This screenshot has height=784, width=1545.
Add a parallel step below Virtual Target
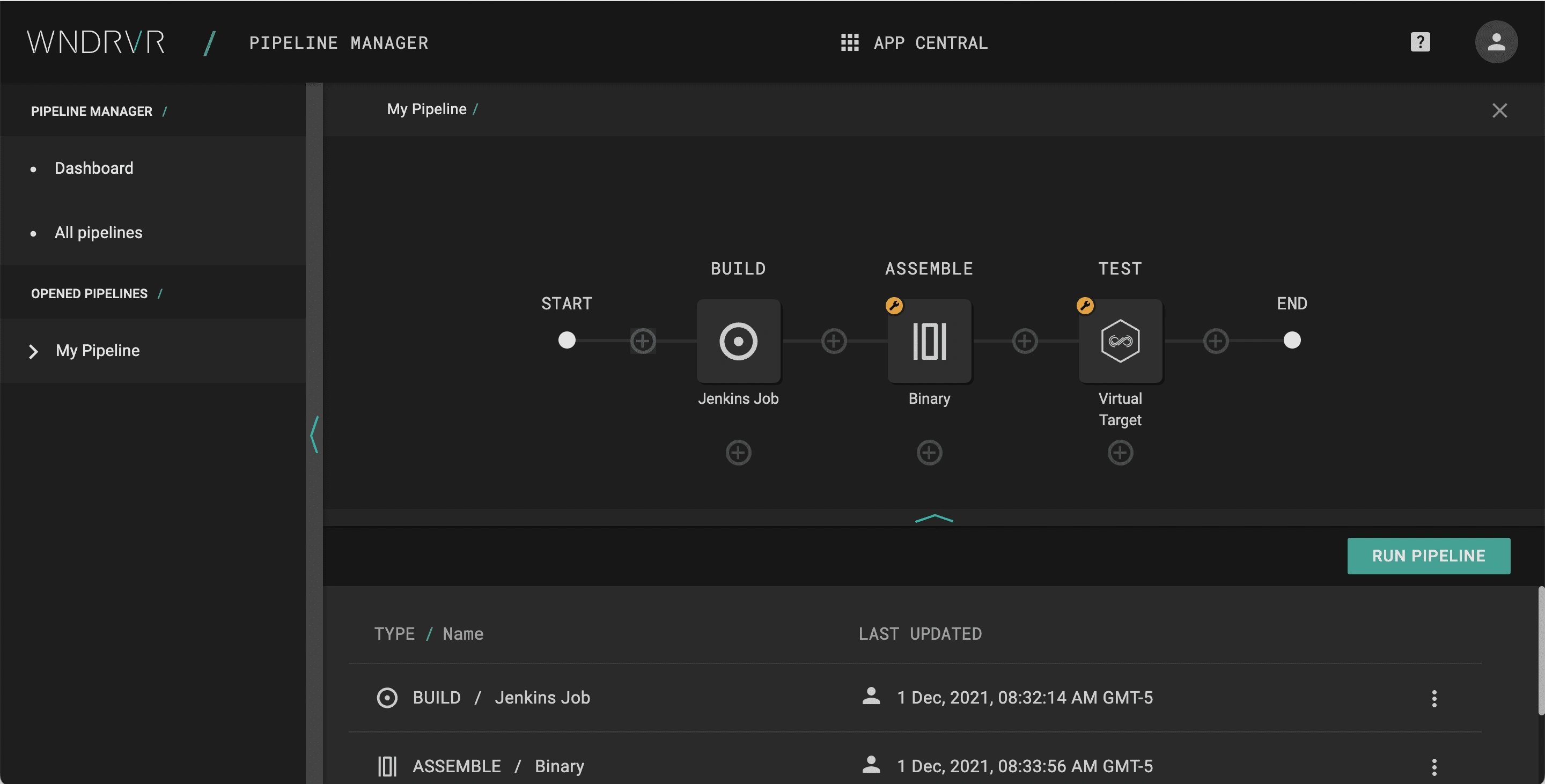[1120, 453]
